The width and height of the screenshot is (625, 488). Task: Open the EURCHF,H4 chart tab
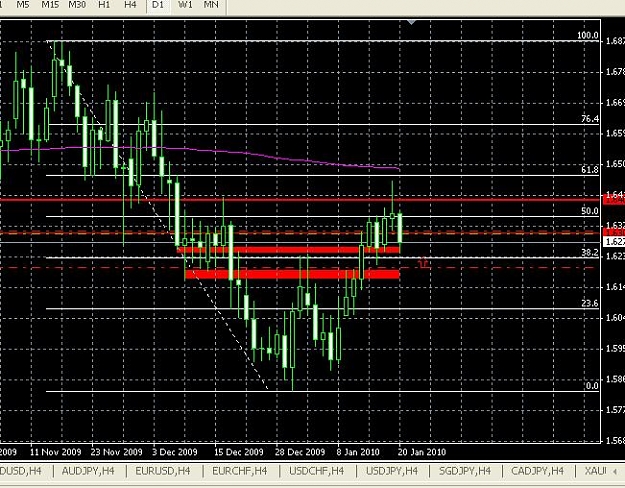point(240,471)
